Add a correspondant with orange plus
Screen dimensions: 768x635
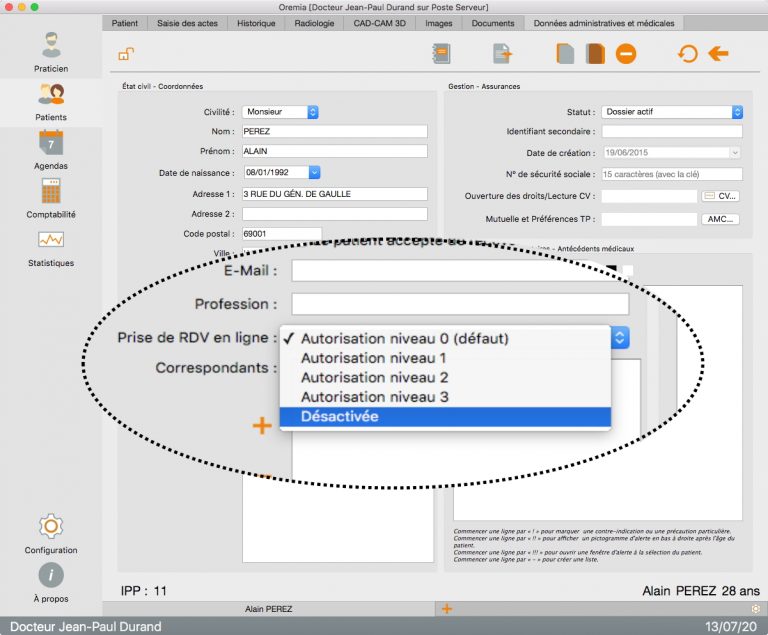pyautogui.click(x=262, y=426)
